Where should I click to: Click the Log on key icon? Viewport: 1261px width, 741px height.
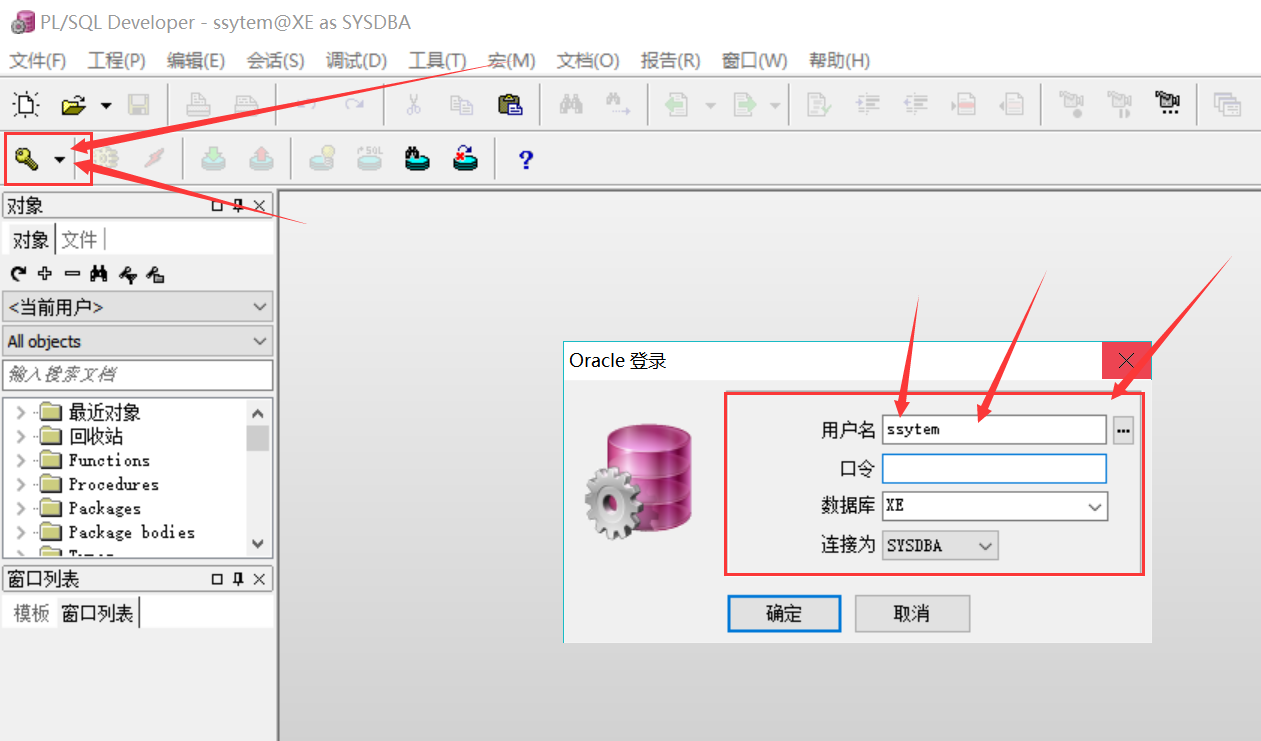(27, 158)
